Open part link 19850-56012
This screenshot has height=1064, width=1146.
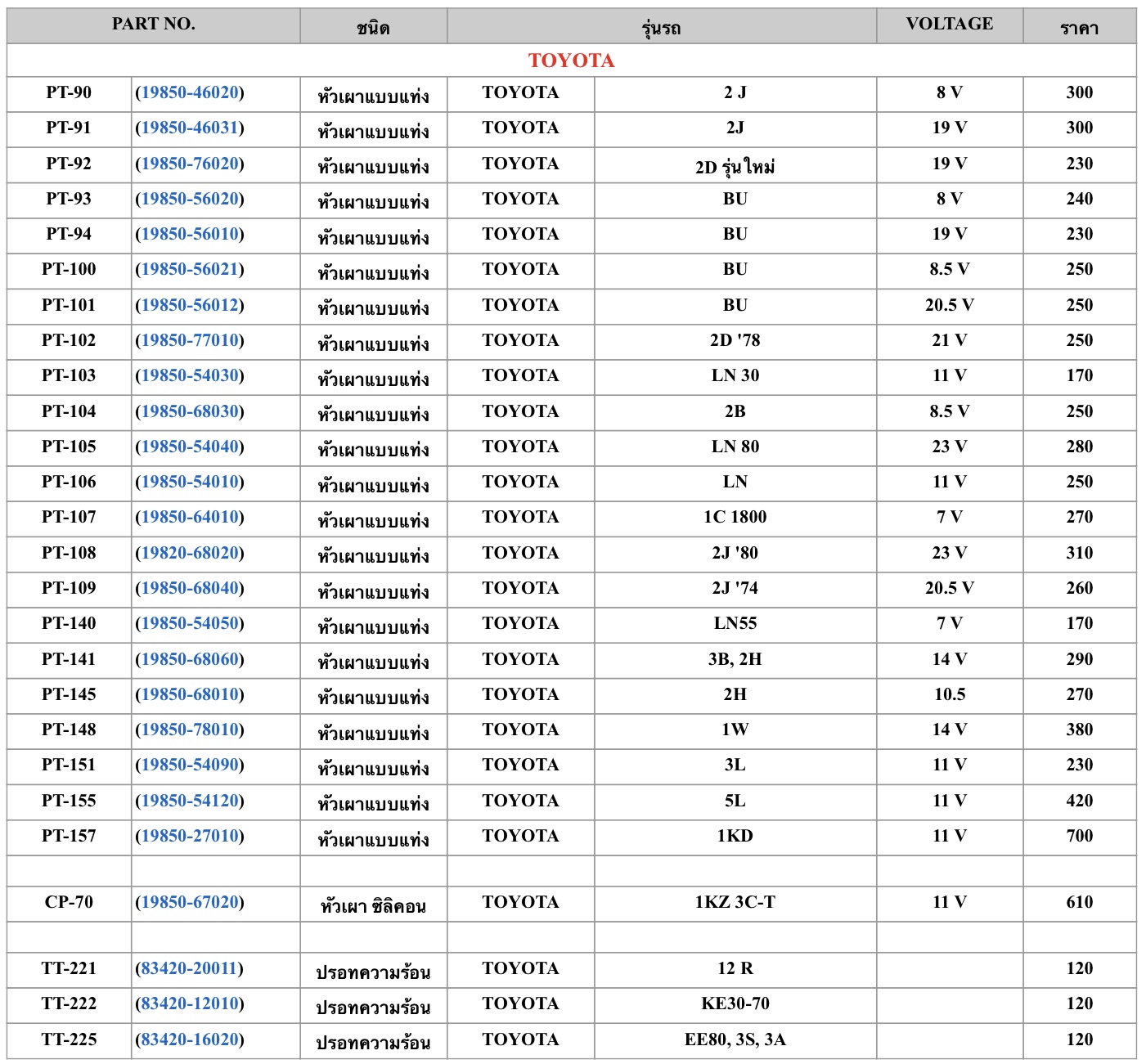click(x=190, y=305)
